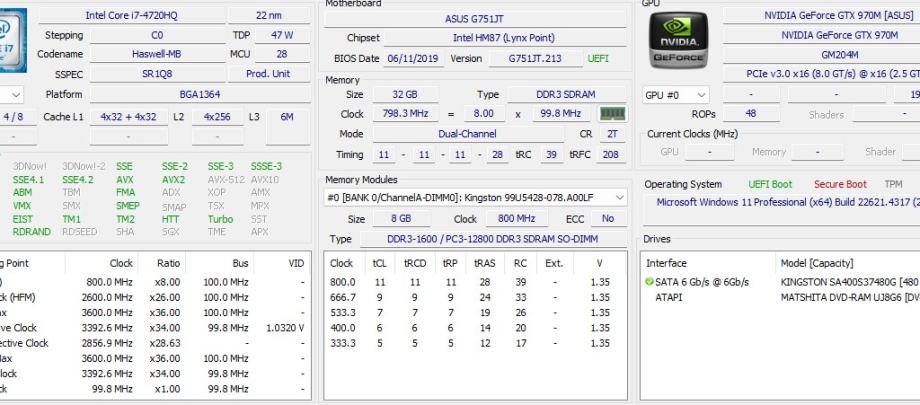Click the ROPs value 48

[x=750, y=113]
